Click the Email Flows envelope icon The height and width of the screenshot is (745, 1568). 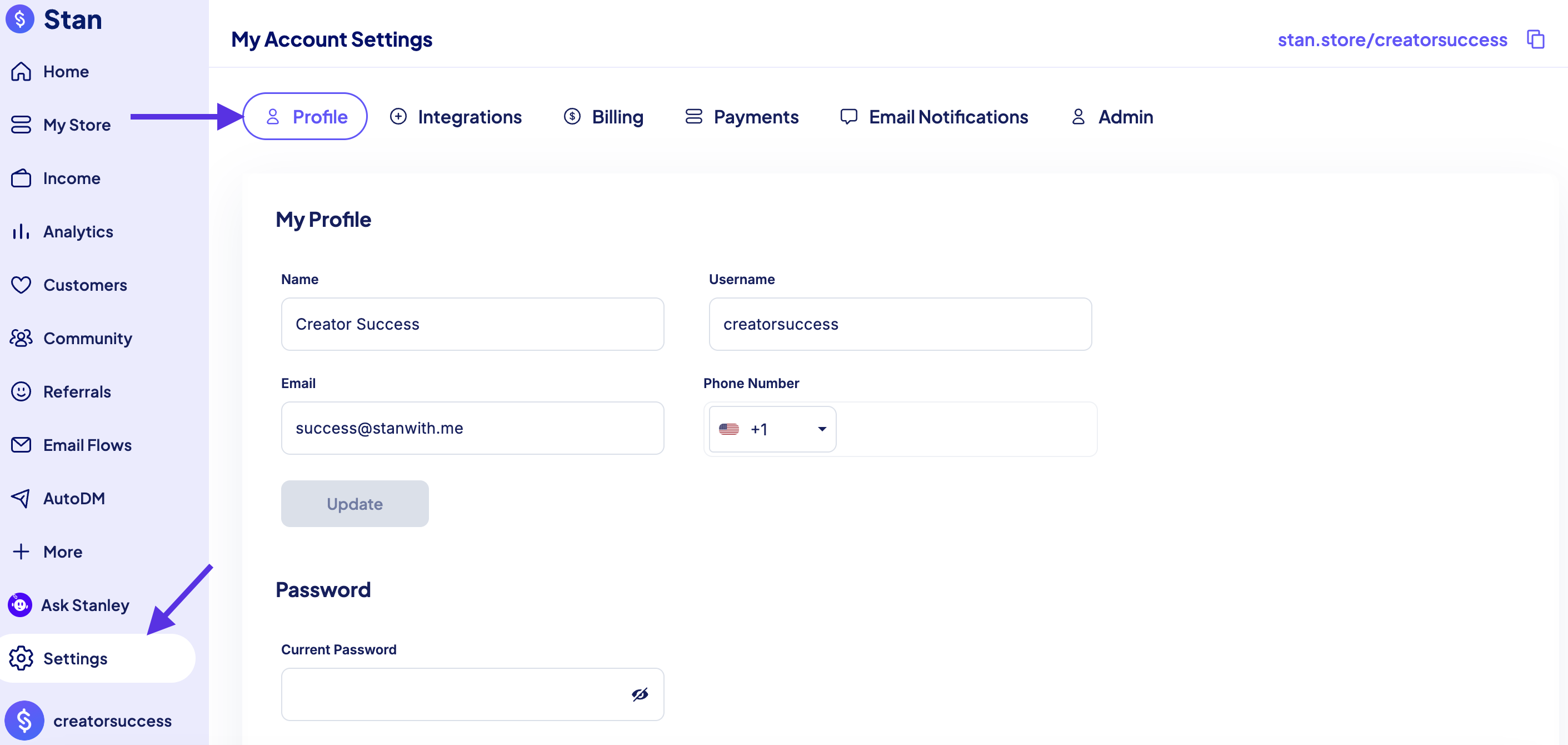pyautogui.click(x=21, y=445)
